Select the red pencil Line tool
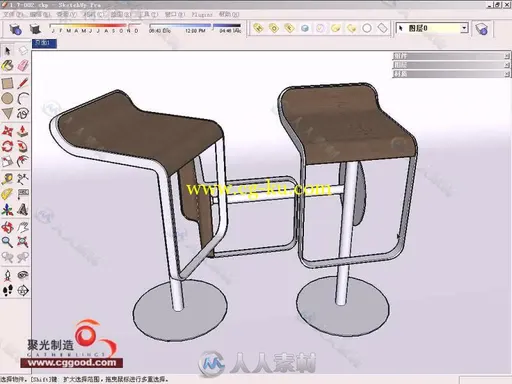 pyautogui.click(x=23, y=83)
